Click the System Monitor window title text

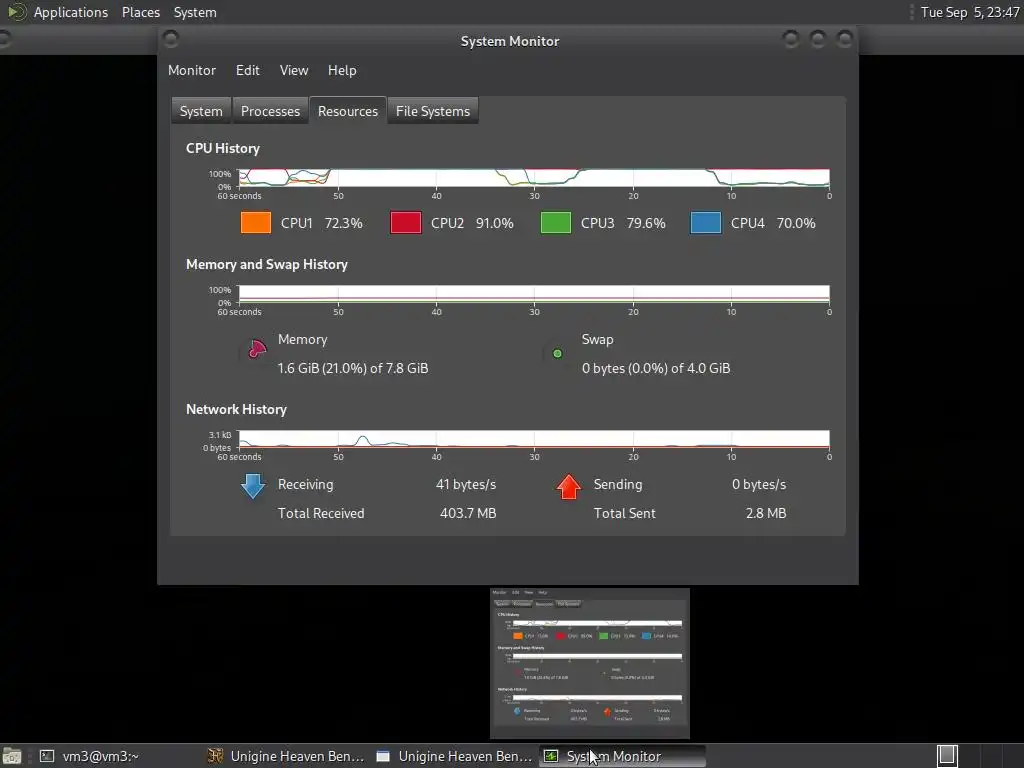coord(510,41)
